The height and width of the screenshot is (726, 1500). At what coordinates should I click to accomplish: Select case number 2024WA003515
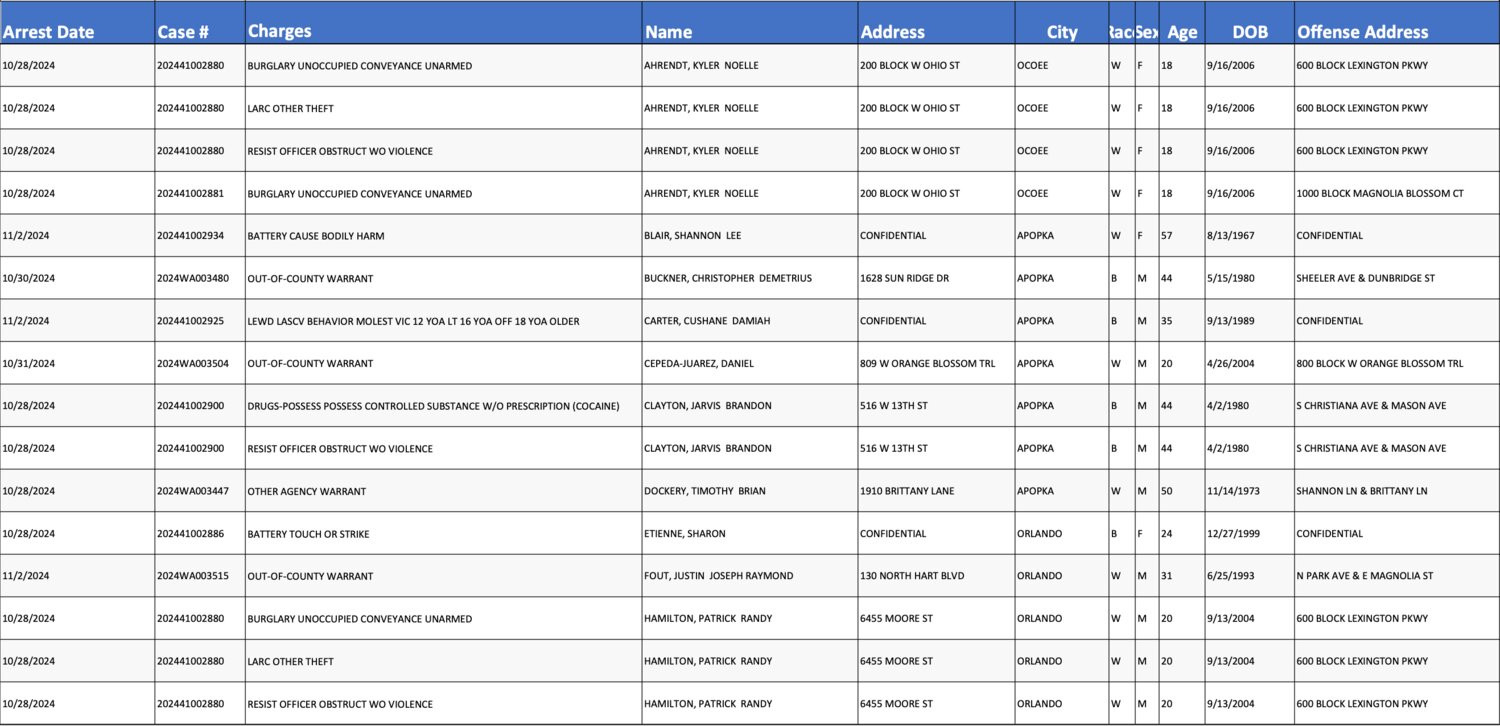[200, 576]
